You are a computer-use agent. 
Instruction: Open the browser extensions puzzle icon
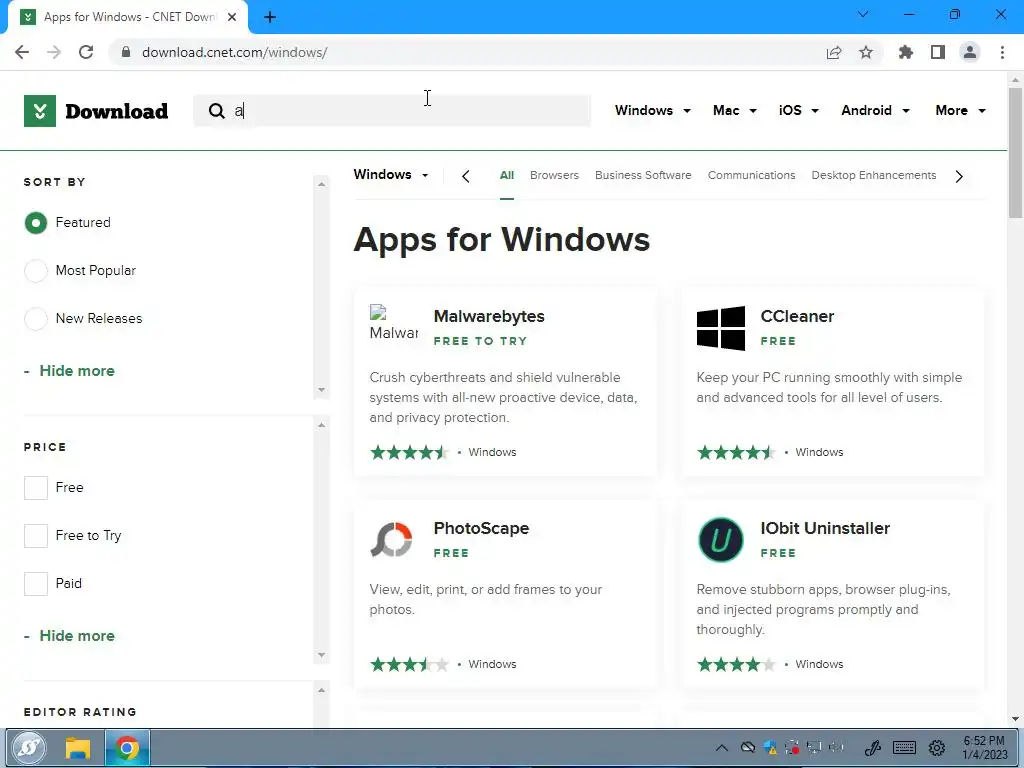[x=906, y=52]
